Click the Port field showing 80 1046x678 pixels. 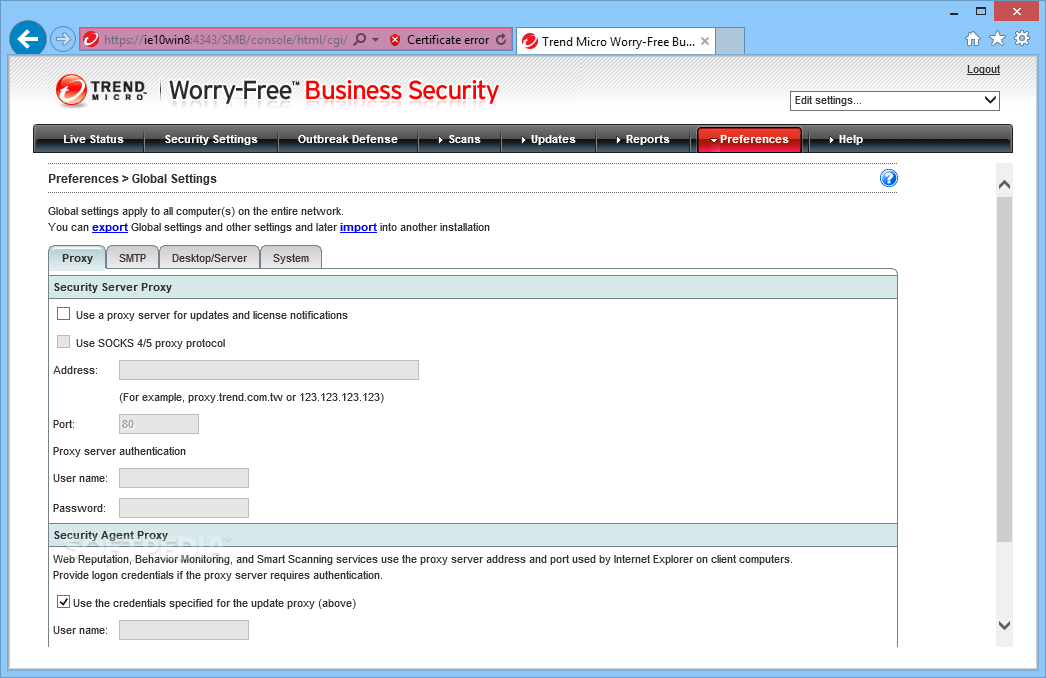[159, 424]
